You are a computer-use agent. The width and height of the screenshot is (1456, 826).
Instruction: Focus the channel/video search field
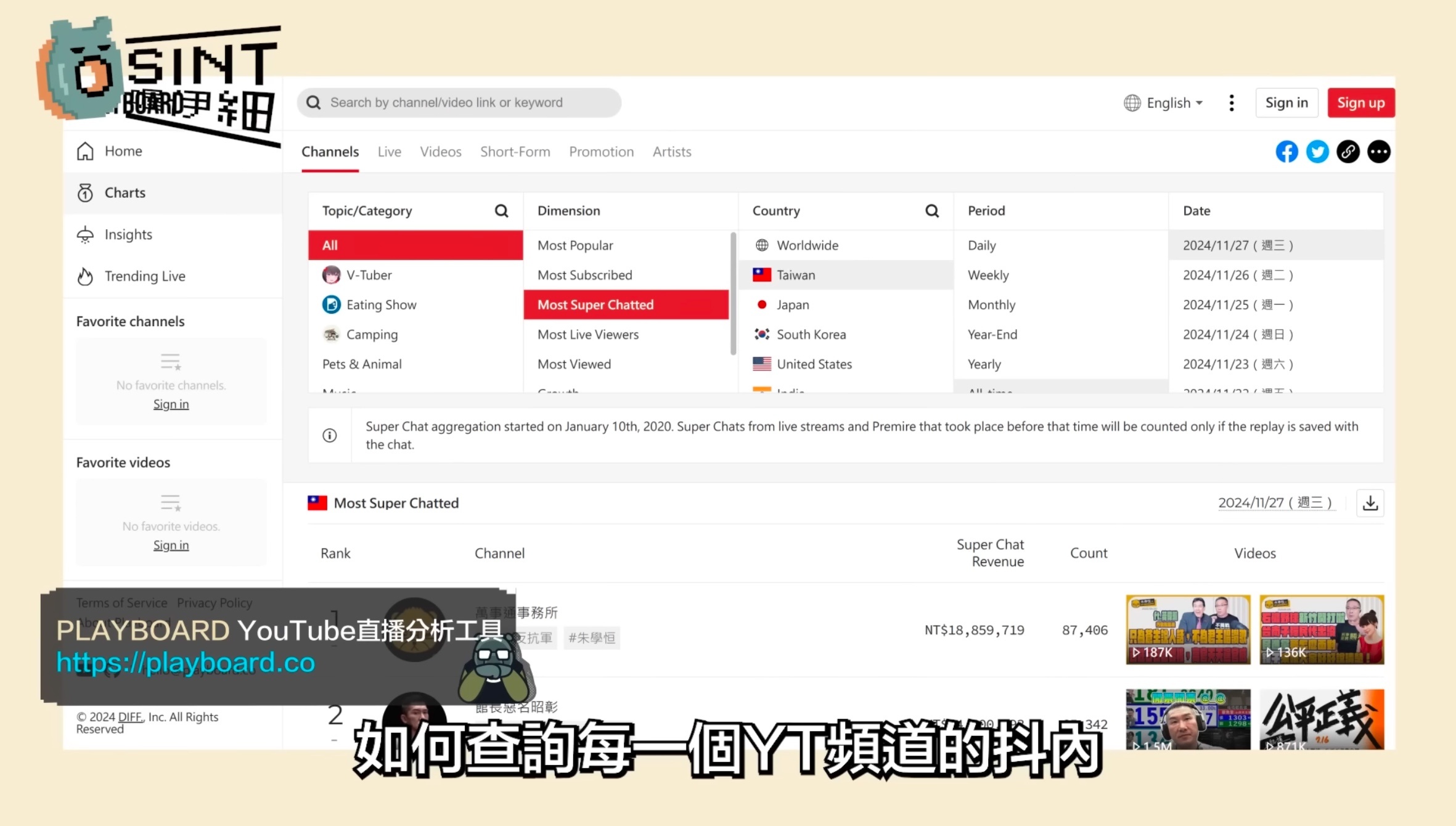tap(459, 102)
